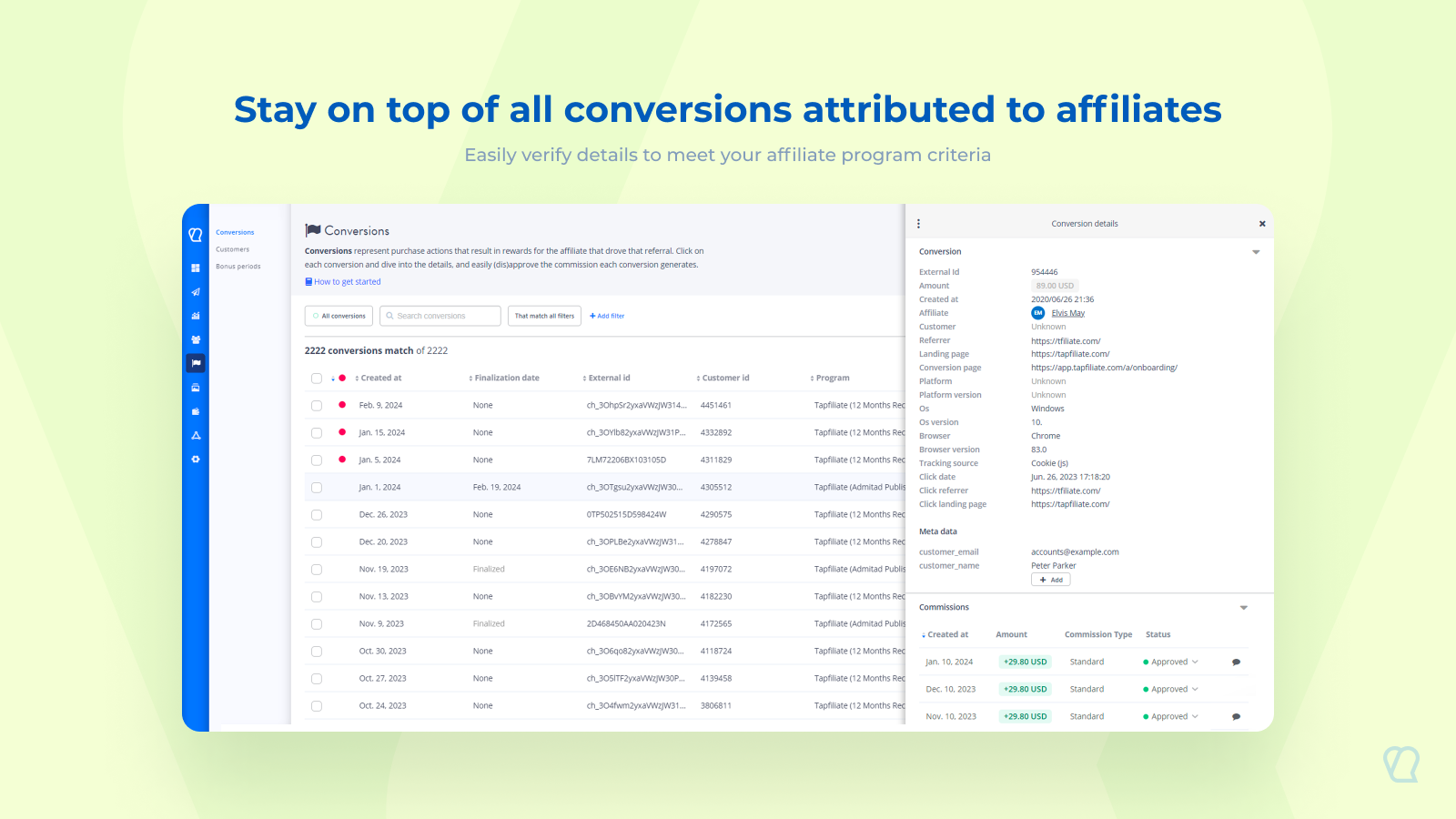Viewport: 1456px width, 819px height.
Task: Open the 'That match all filters' dropdown
Action: point(544,316)
